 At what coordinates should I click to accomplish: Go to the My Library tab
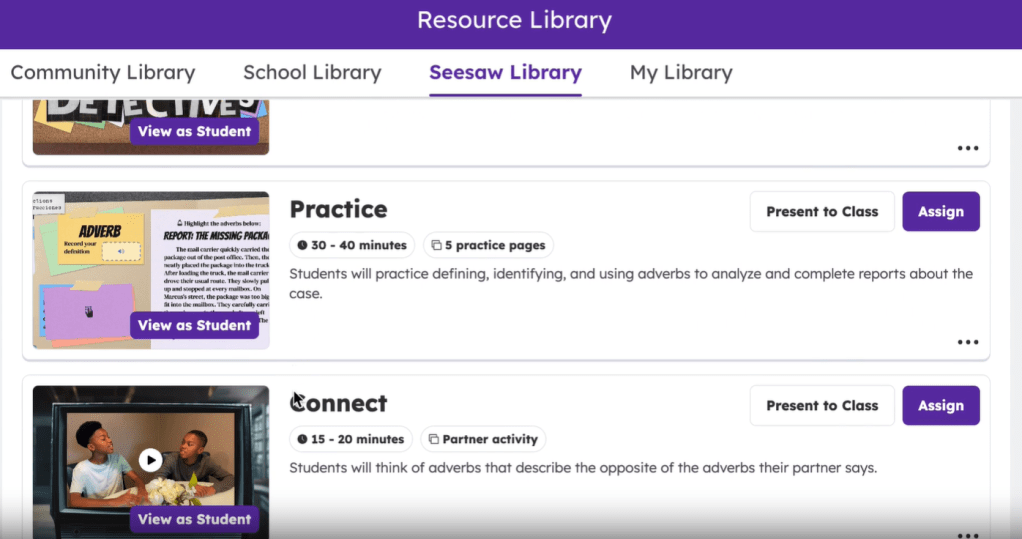pos(681,73)
